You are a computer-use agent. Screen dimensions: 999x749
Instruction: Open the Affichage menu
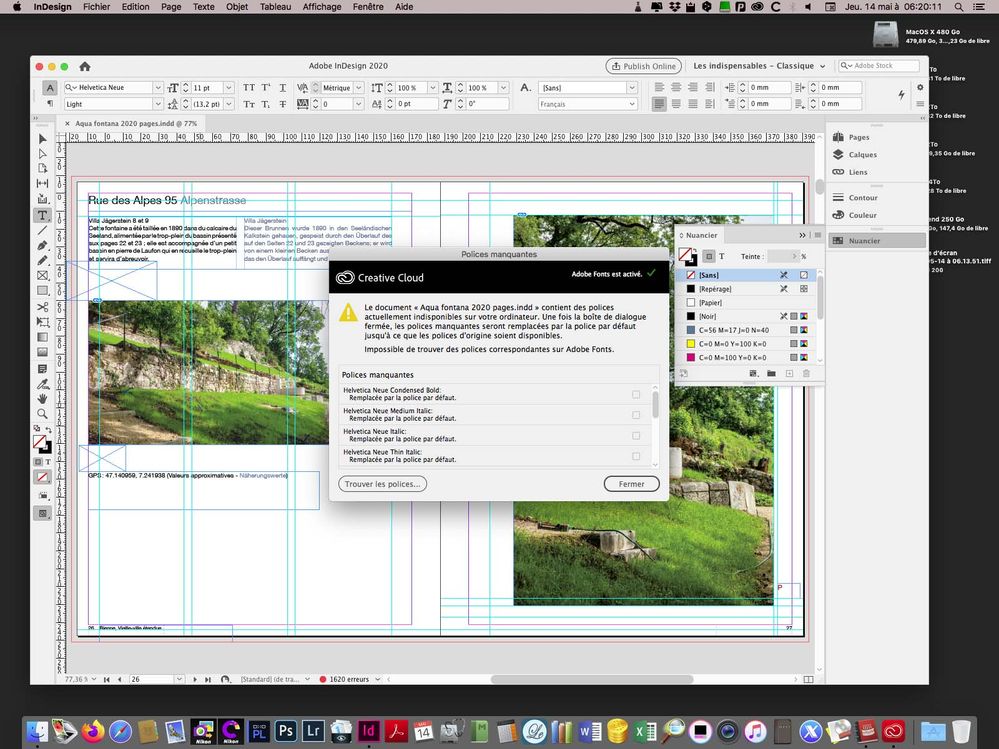[x=322, y=7]
